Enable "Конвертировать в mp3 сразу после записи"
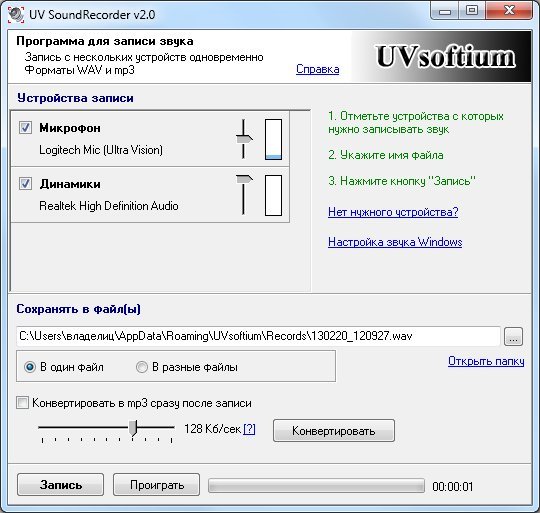 (22, 403)
